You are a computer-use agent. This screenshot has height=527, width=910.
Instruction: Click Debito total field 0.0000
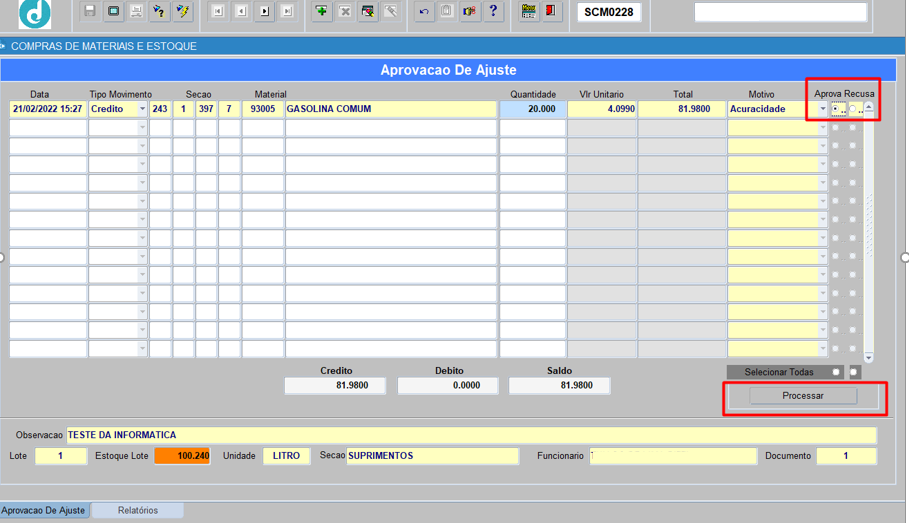click(447, 385)
